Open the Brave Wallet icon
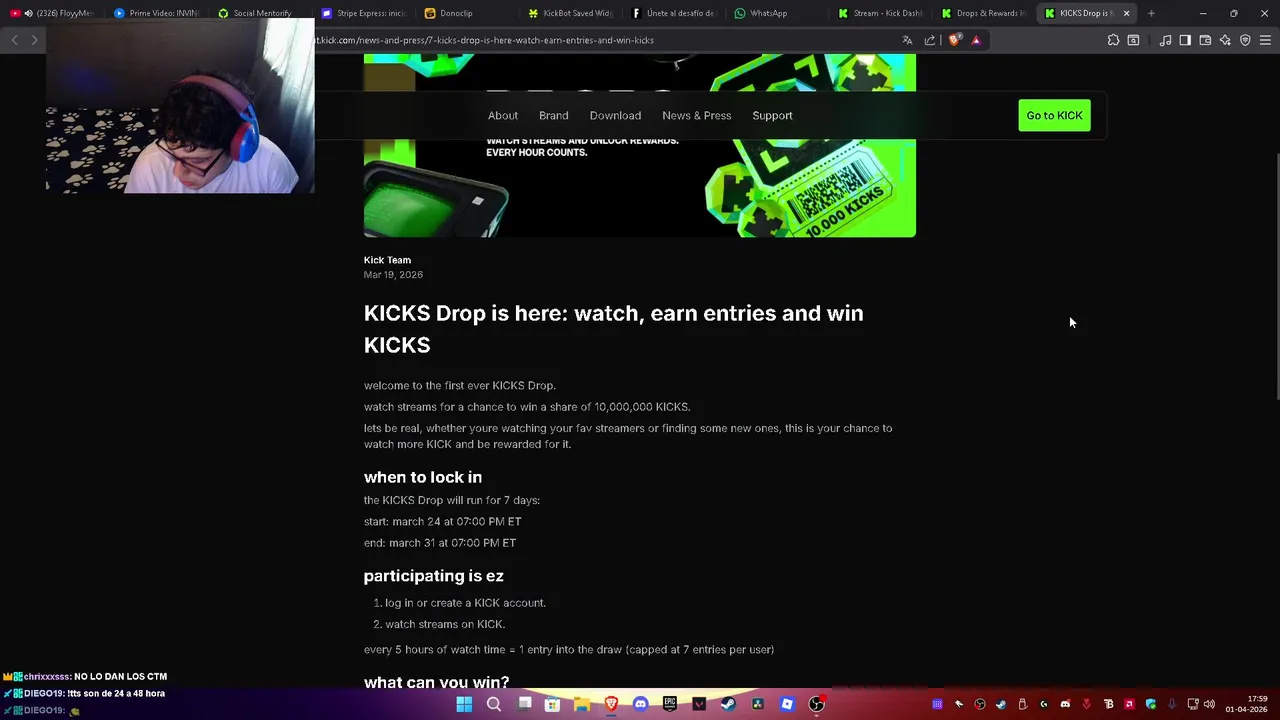The height and width of the screenshot is (720, 1280). tap(1205, 40)
